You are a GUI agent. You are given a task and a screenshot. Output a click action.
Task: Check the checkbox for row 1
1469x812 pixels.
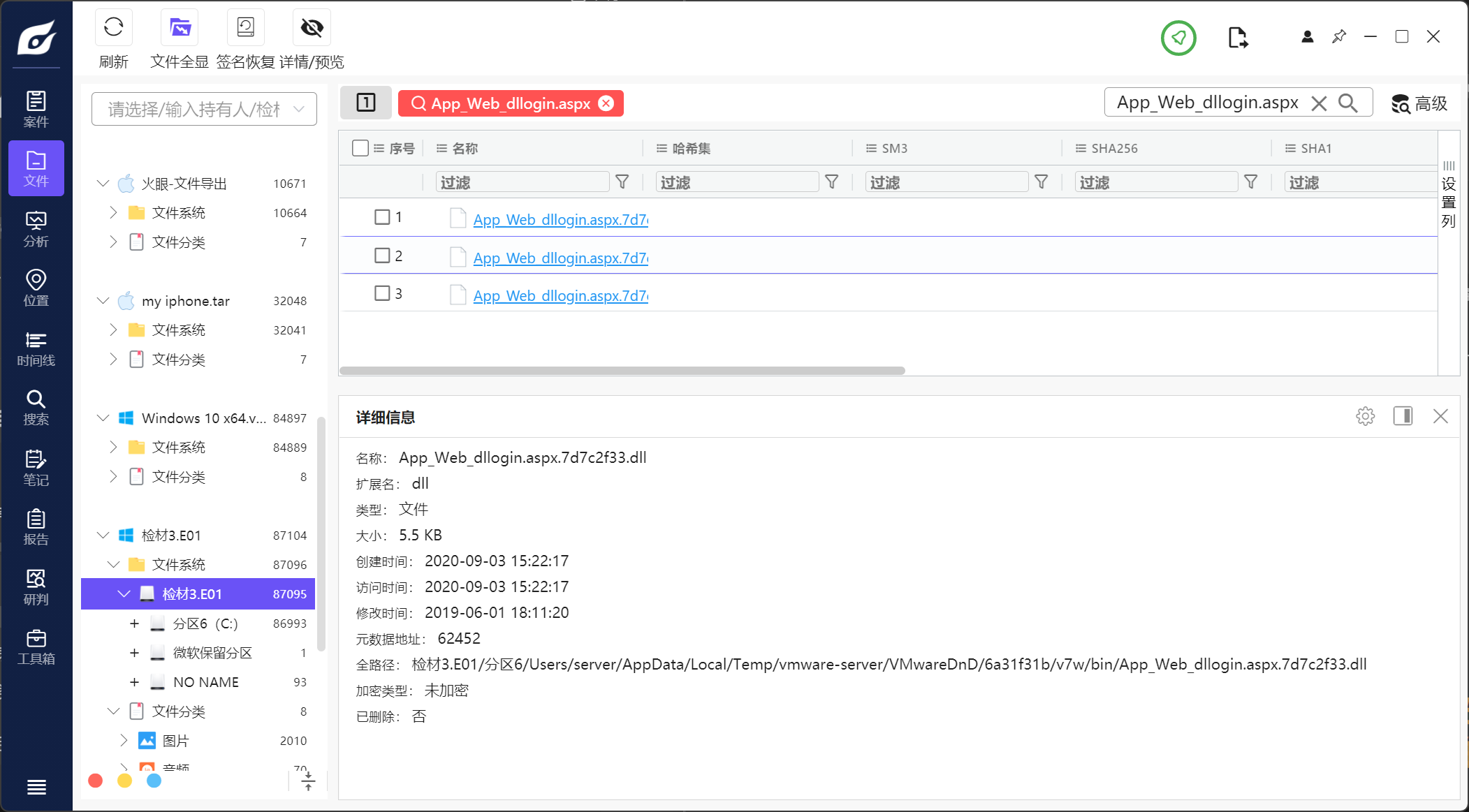(x=382, y=217)
